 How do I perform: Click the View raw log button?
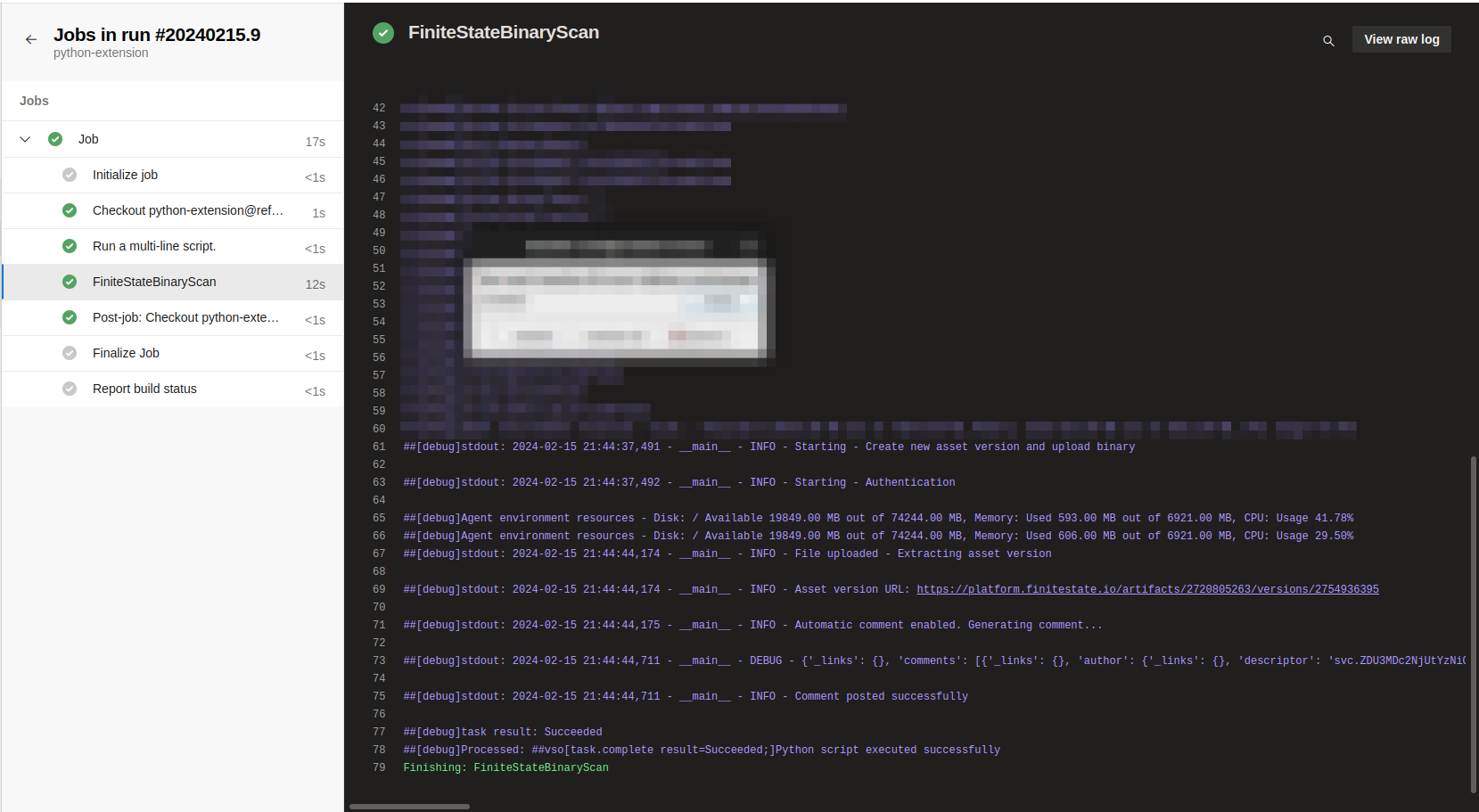click(x=1401, y=39)
